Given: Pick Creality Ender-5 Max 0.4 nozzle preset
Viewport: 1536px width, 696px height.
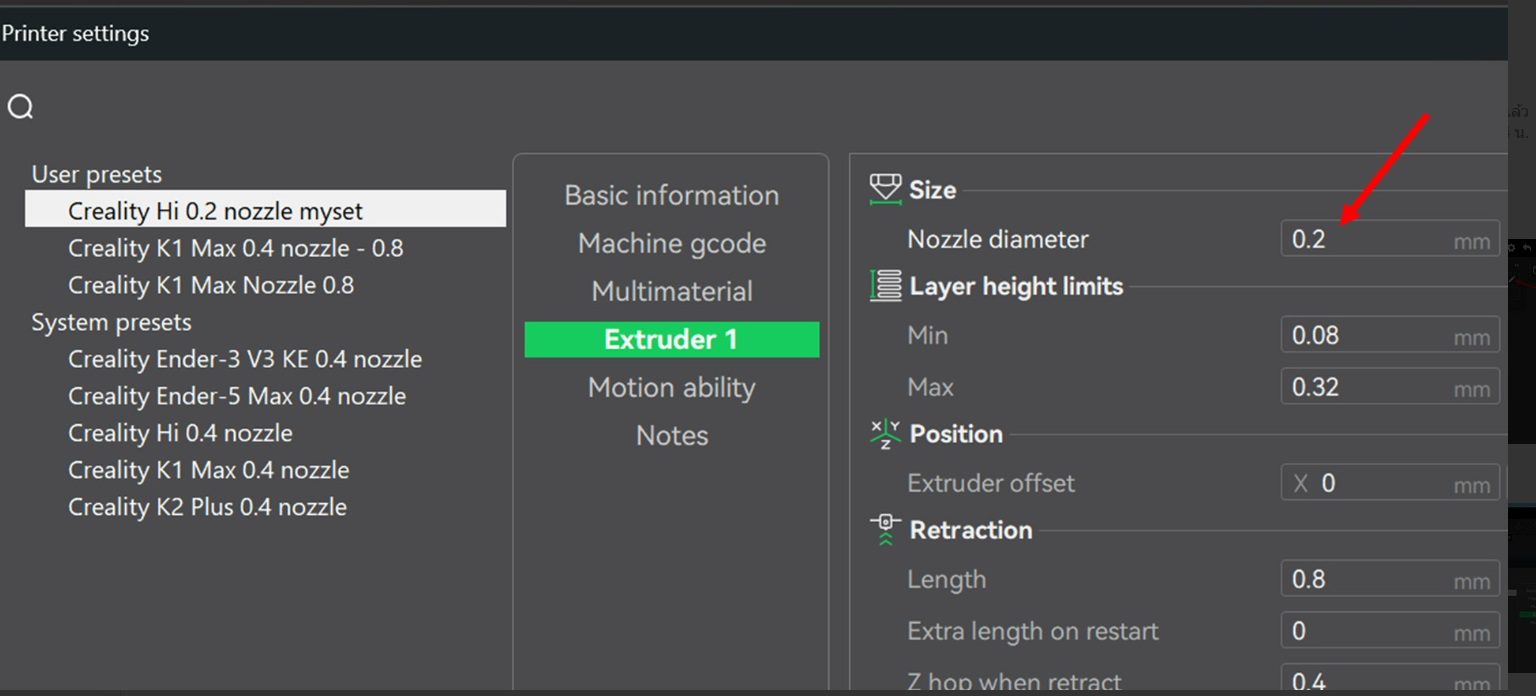Looking at the screenshot, I should [236, 396].
